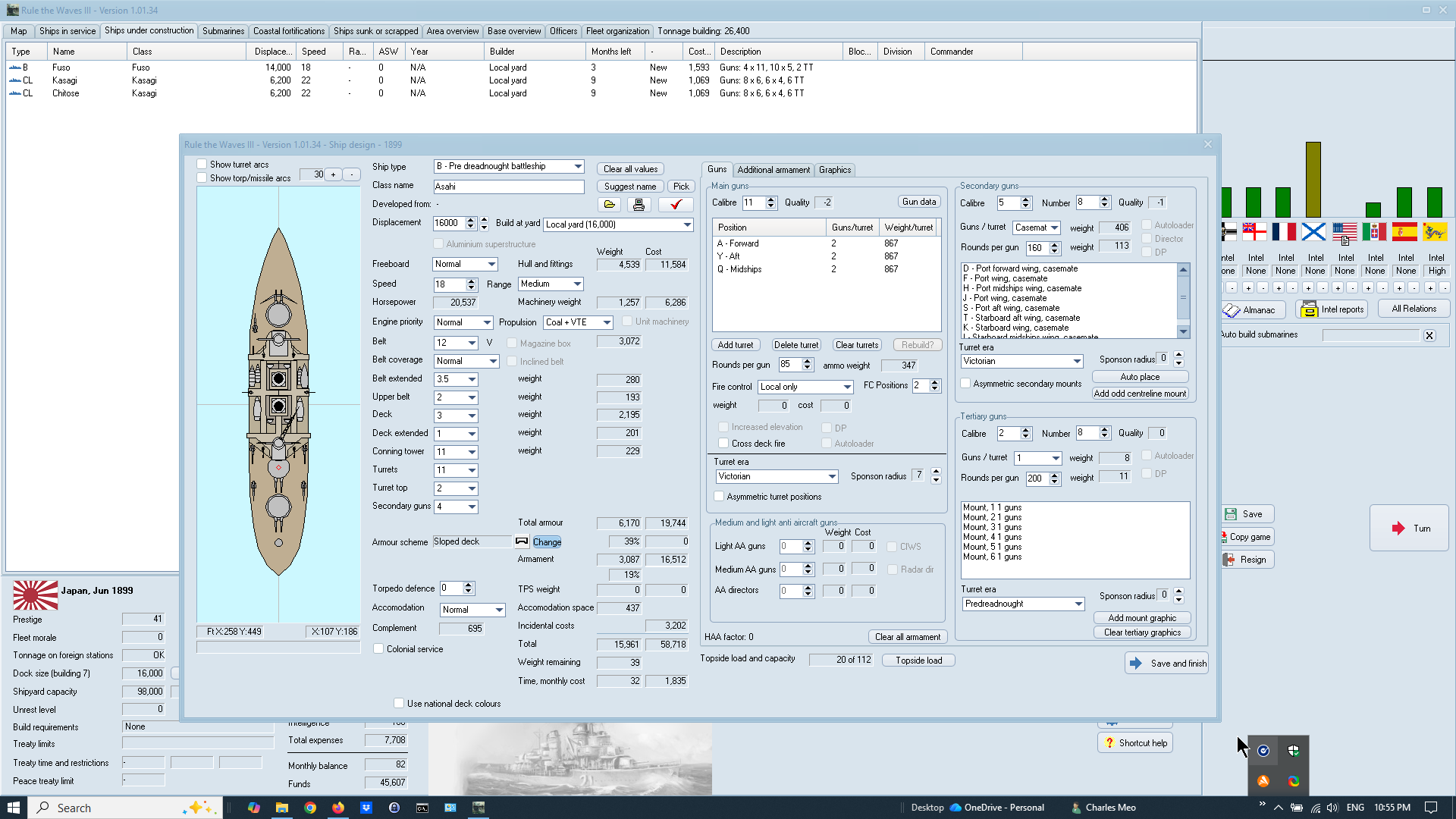
Task: Click the blue arrow Save and finish button
Action: click(x=1167, y=664)
